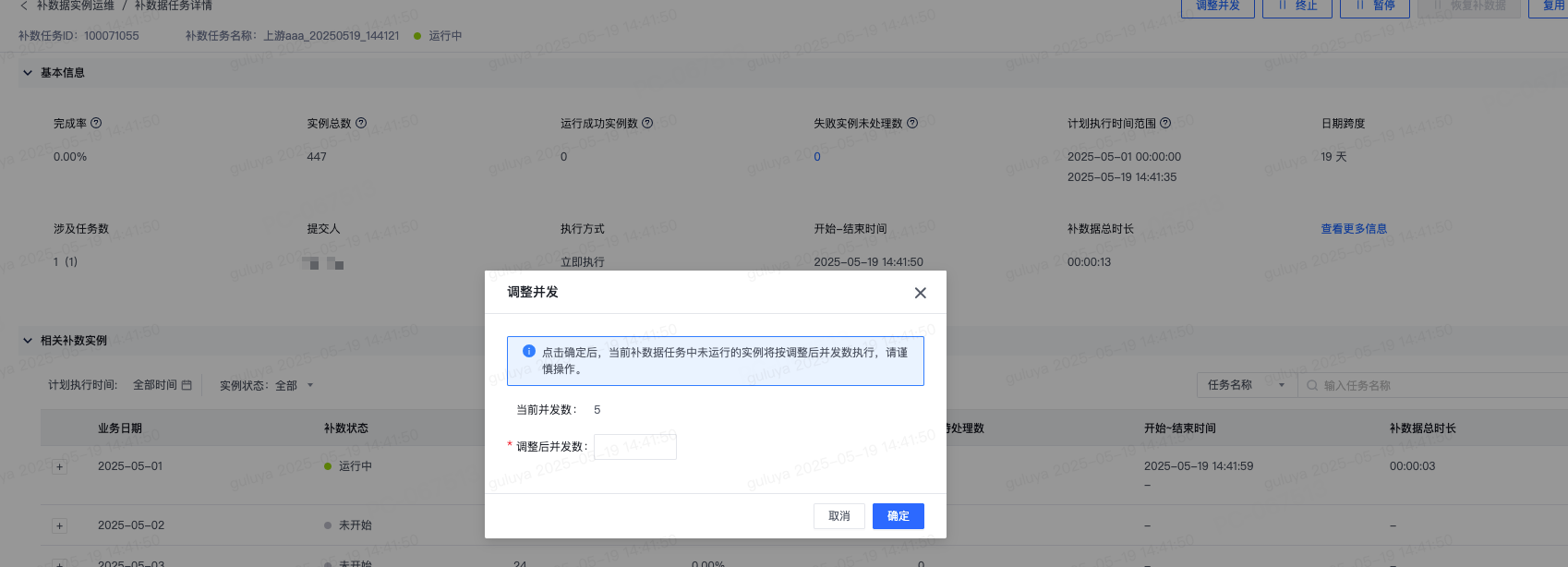
Task: Collapse the 基本信息 section
Action: [x=28, y=73]
